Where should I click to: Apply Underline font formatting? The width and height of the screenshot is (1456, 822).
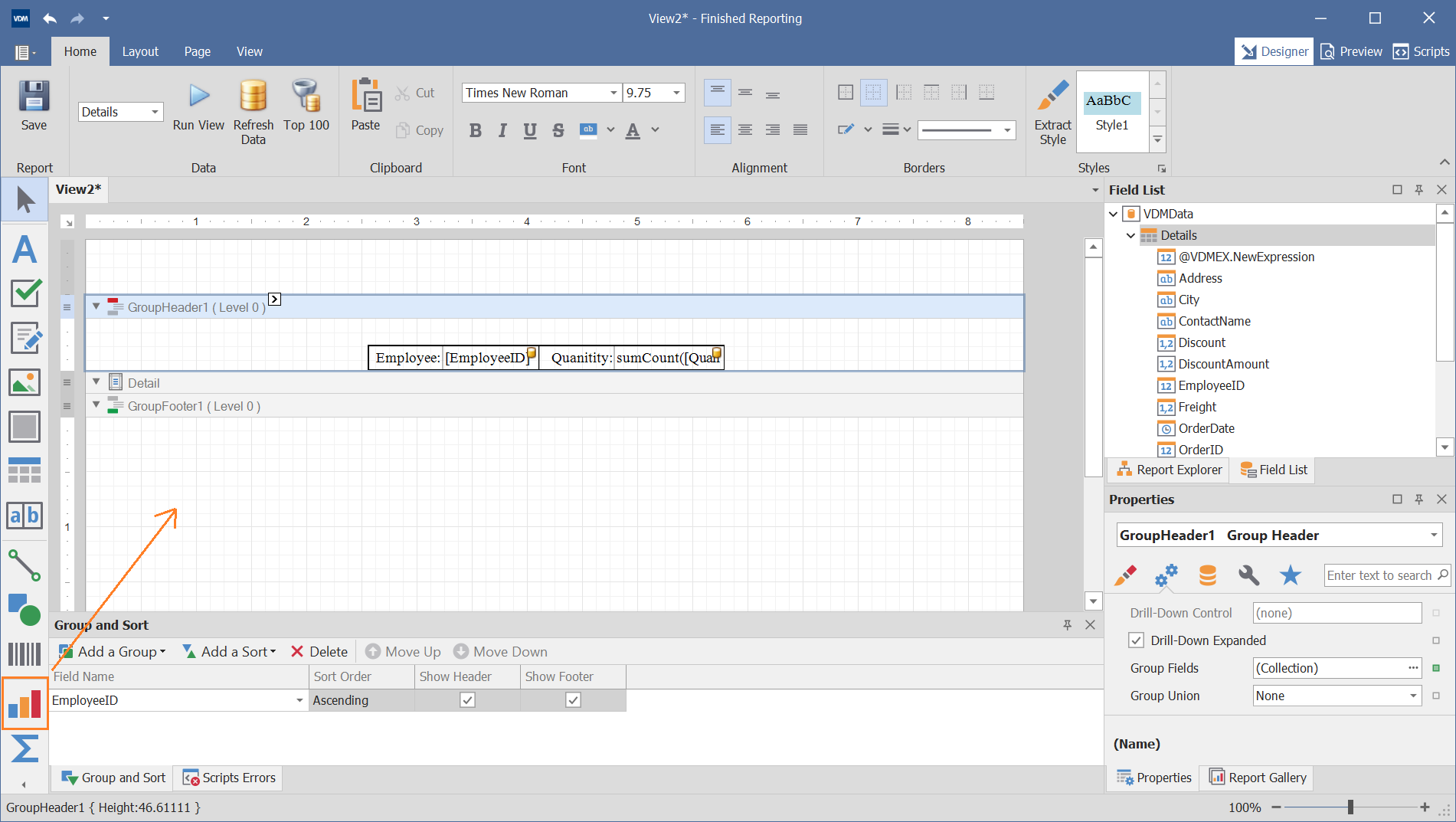pos(530,130)
